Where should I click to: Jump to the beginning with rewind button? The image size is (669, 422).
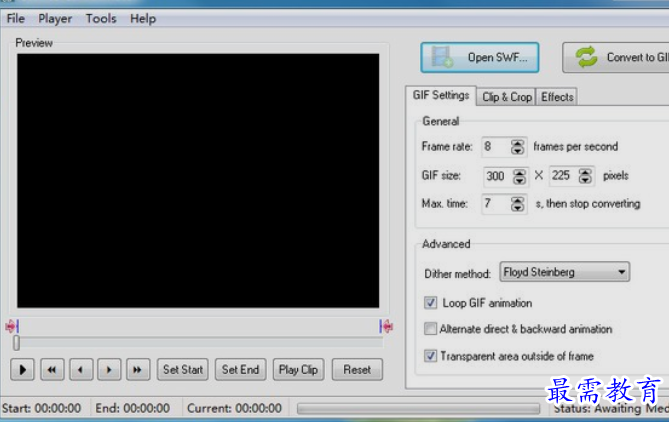pos(52,370)
